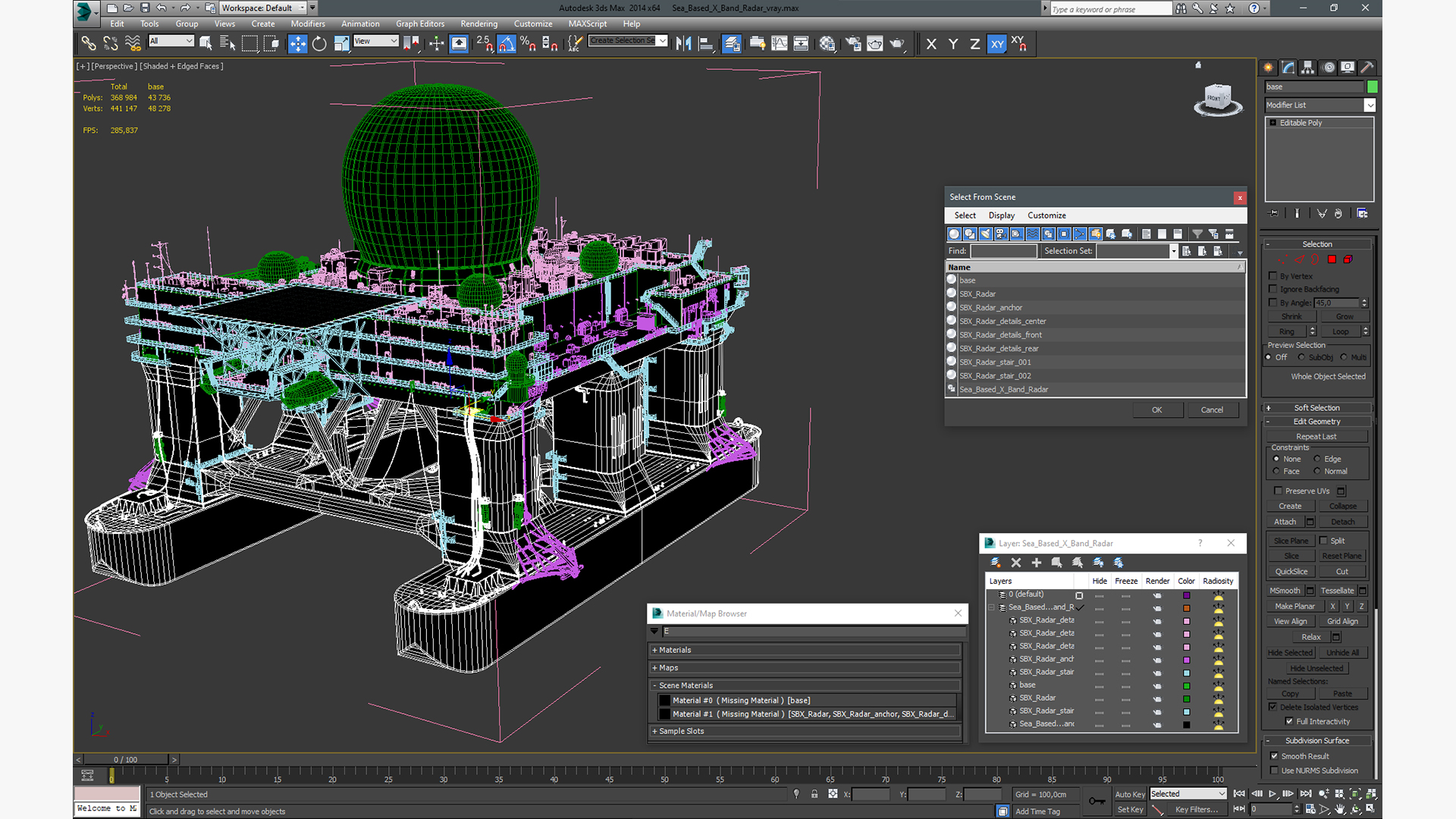Click the Mirror tool icon
The image size is (1456, 819).
[x=683, y=44]
